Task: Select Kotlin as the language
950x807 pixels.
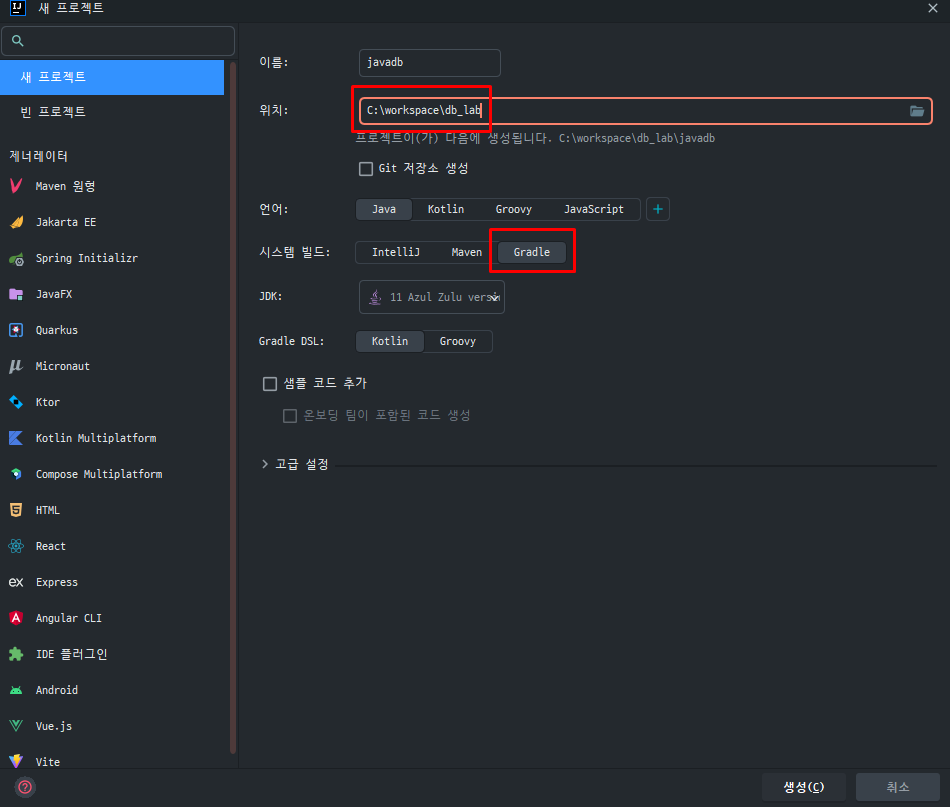Action: tap(446, 210)
